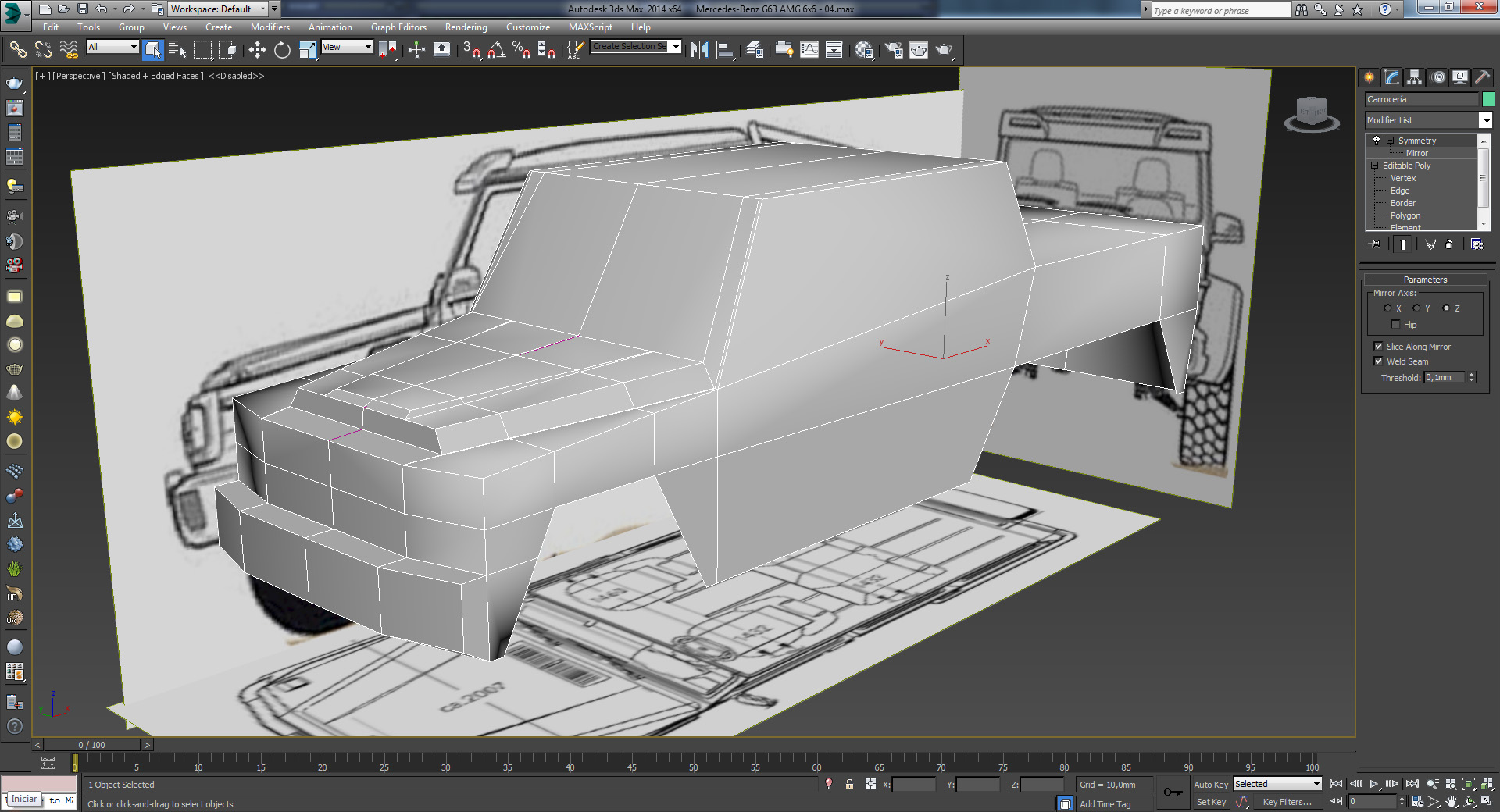Open the Display panel tab
The height and width of the screenshot is (812, 1500).
1459,77
